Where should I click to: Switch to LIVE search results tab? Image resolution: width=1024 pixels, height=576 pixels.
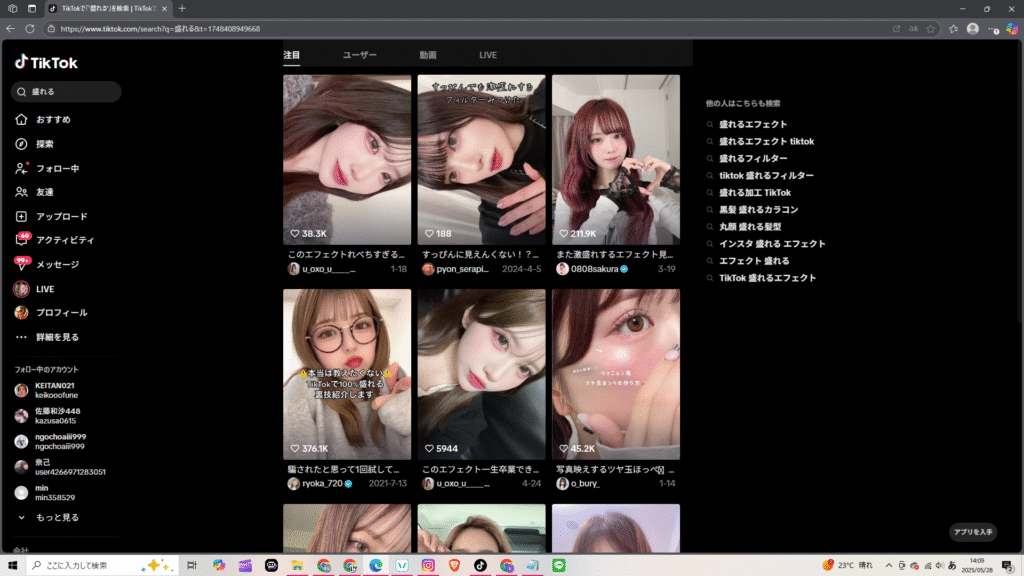[488, 55]
